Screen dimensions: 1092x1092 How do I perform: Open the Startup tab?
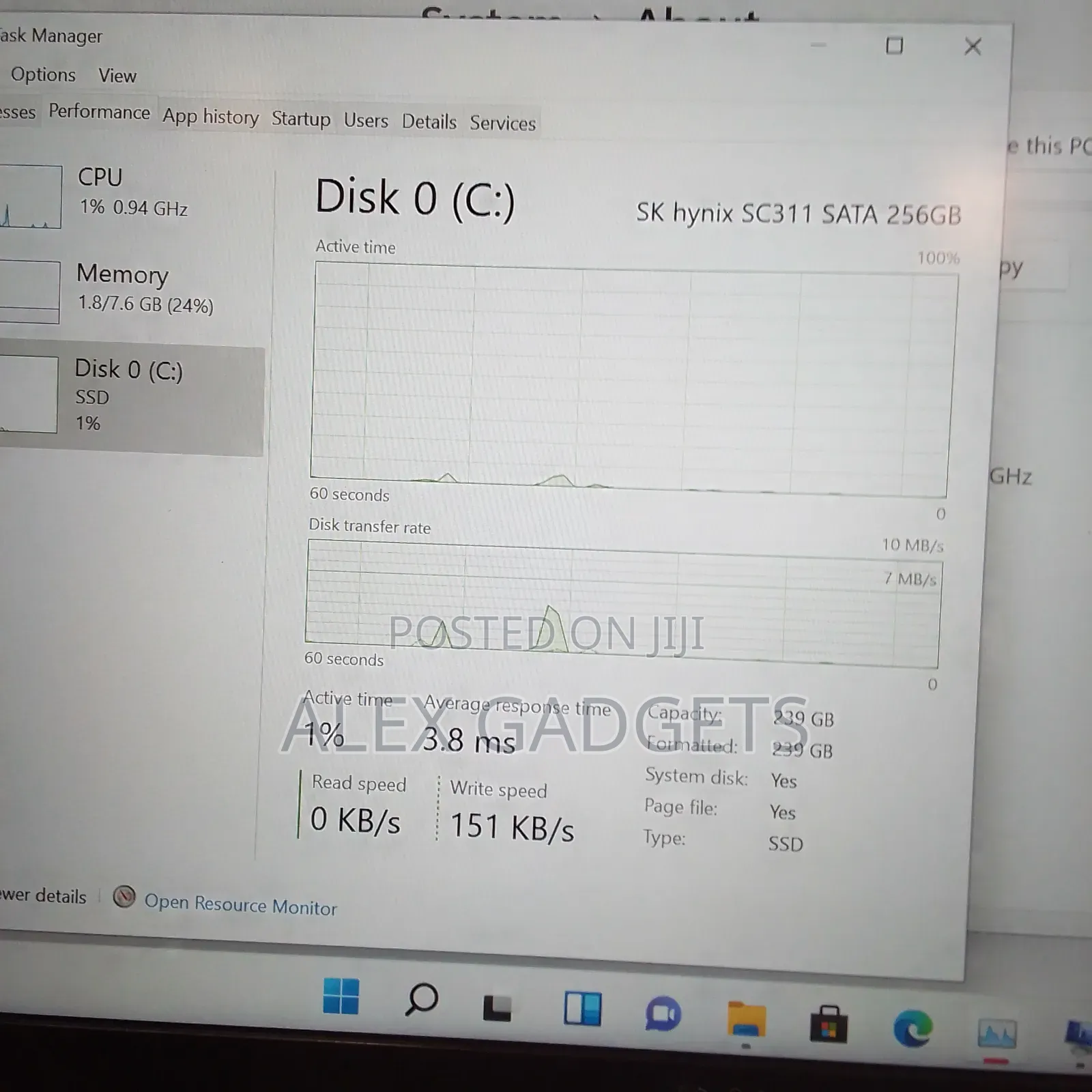click(x=301, y=119)
